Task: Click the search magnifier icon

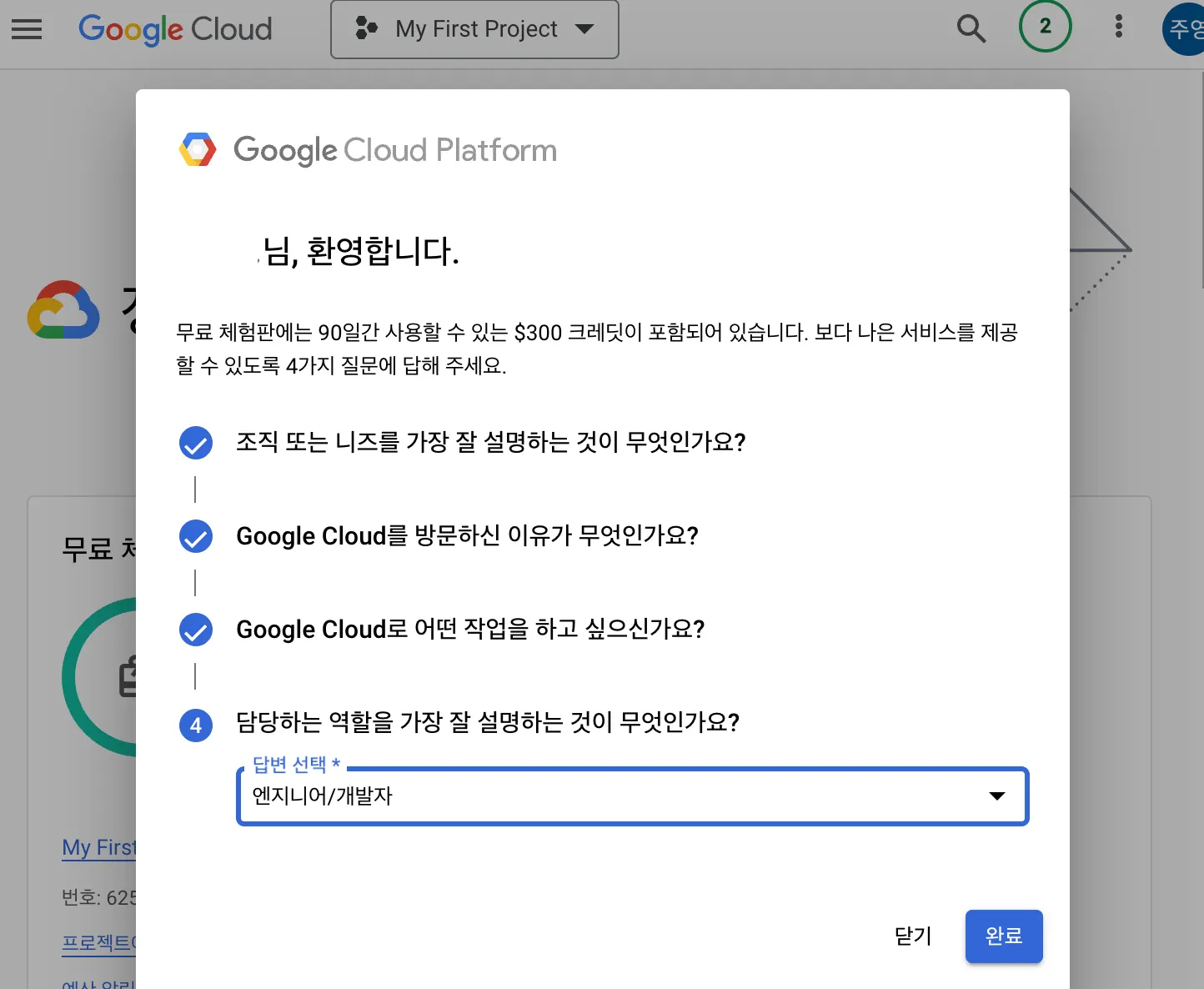Action: coord(971,29)
